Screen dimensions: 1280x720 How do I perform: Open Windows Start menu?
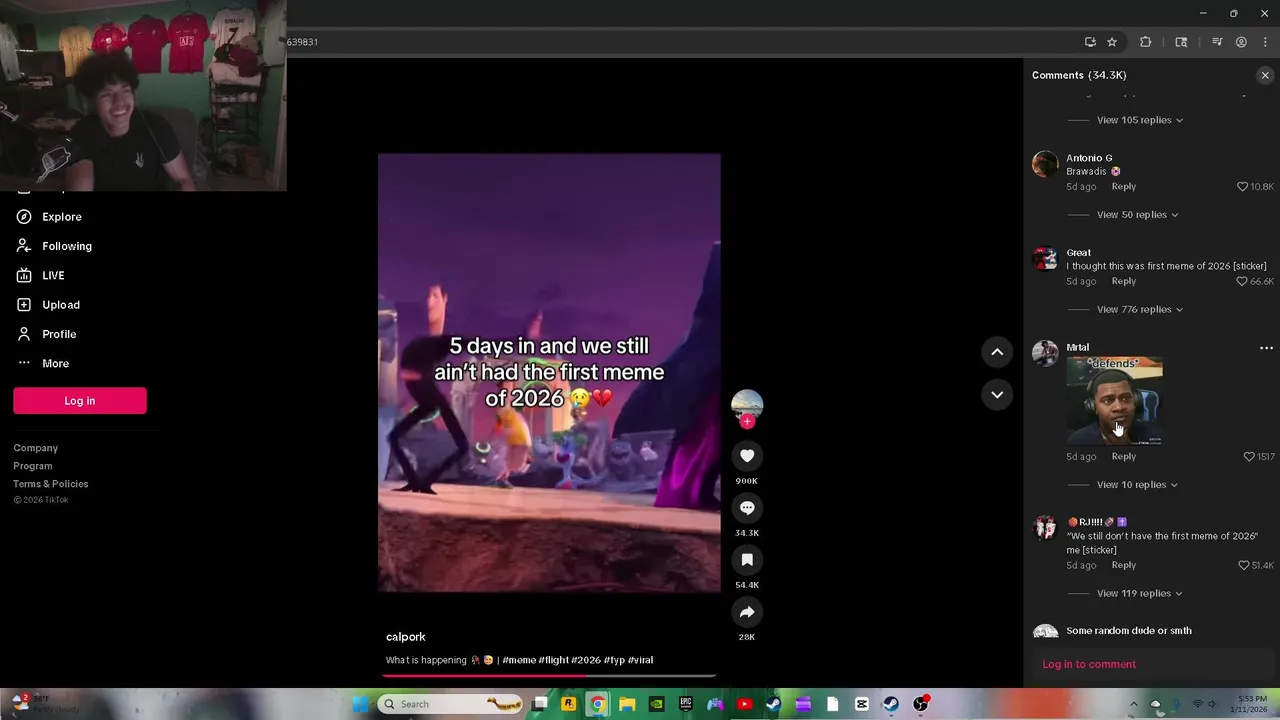click(x=360, y=704)
